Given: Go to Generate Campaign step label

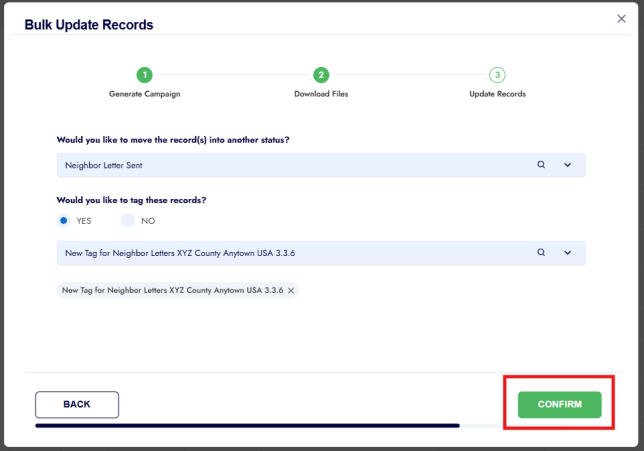Looking at the screenshot, I should (x=145, y=94).
